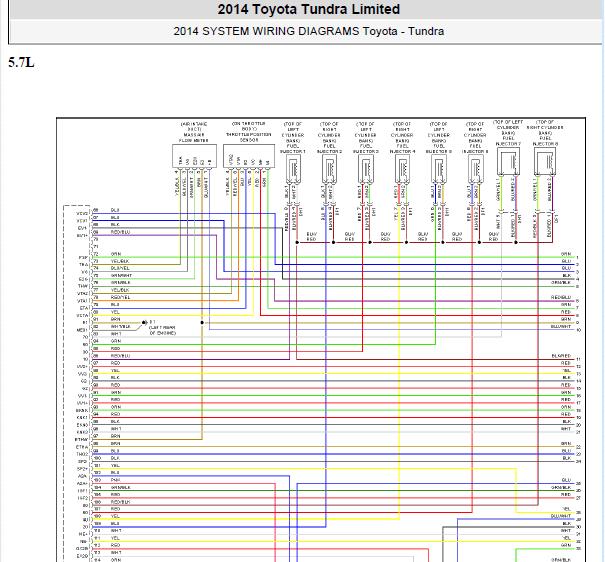Click the 'ME01' terminal label
The height and width of the screenshot is (562, 605).
pos(82,330)
